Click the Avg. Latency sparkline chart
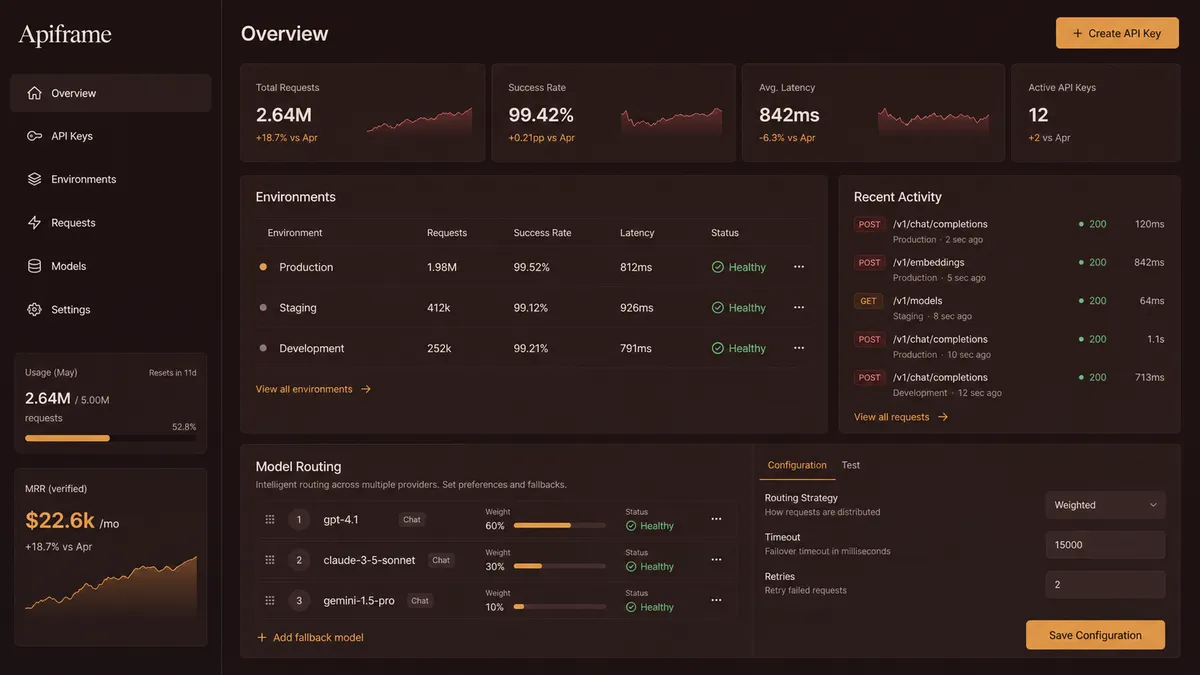1200x675 pixels. (x=934, y=121)
